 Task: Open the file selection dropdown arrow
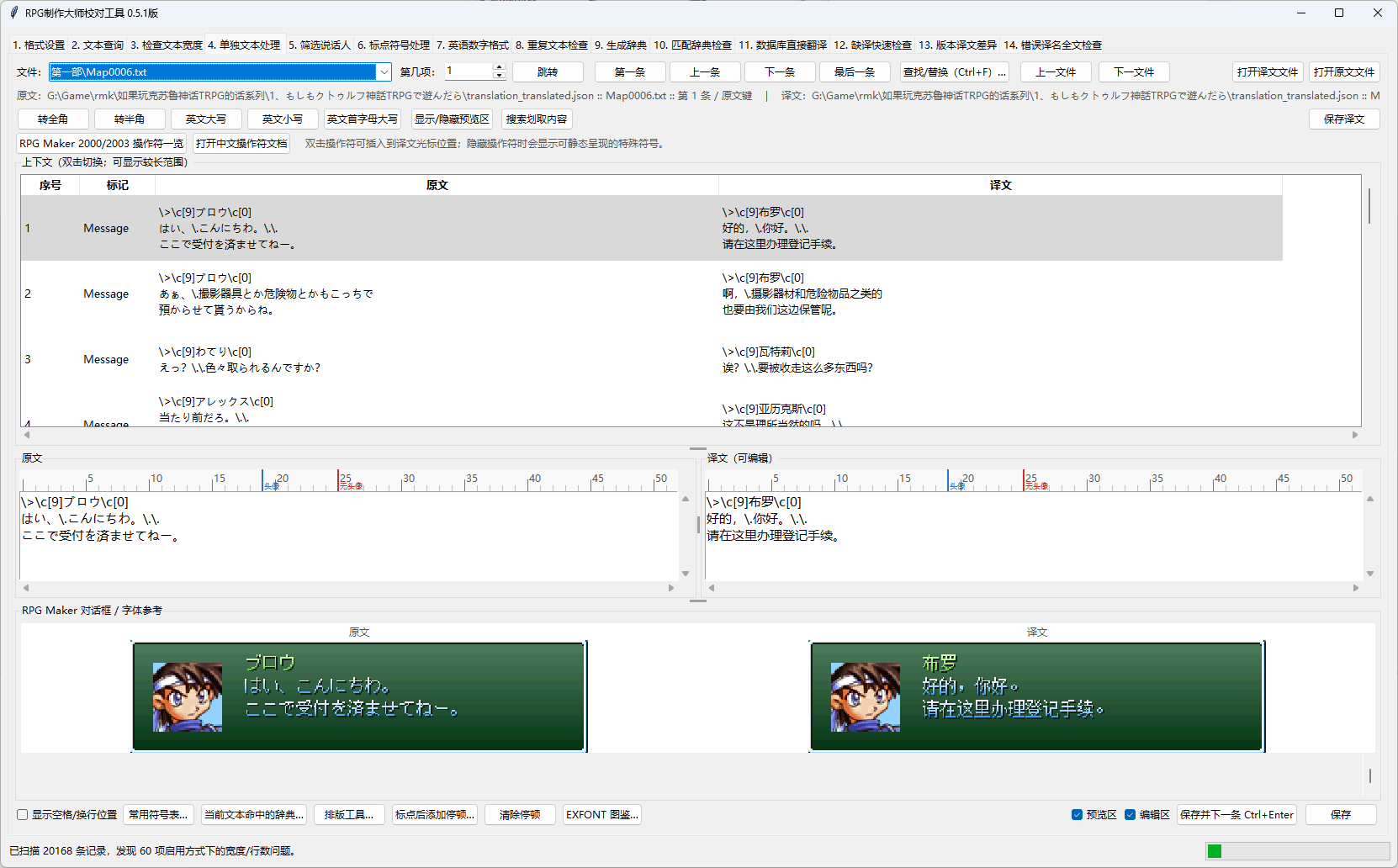384,72
